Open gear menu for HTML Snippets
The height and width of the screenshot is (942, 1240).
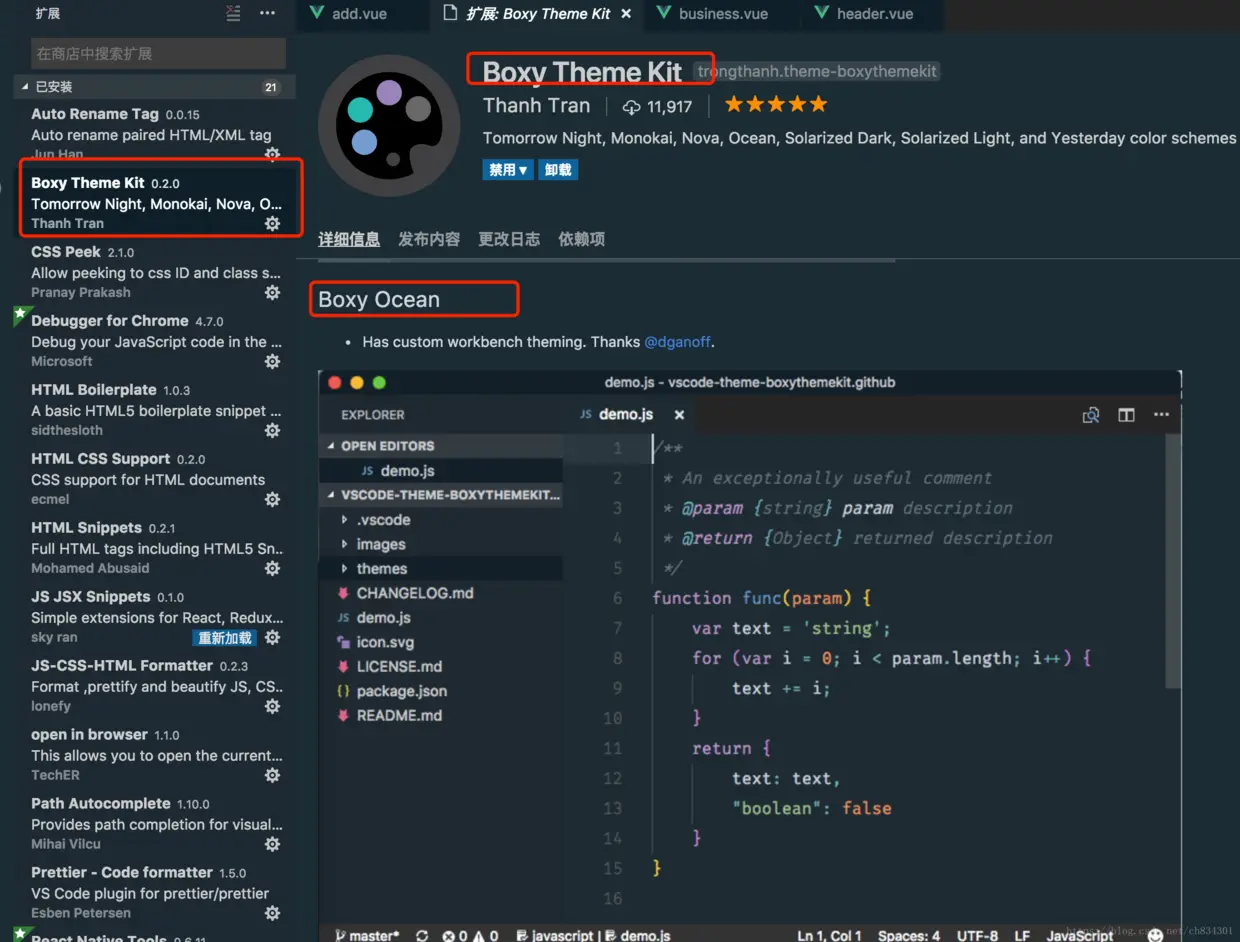[x=272, y=569]
